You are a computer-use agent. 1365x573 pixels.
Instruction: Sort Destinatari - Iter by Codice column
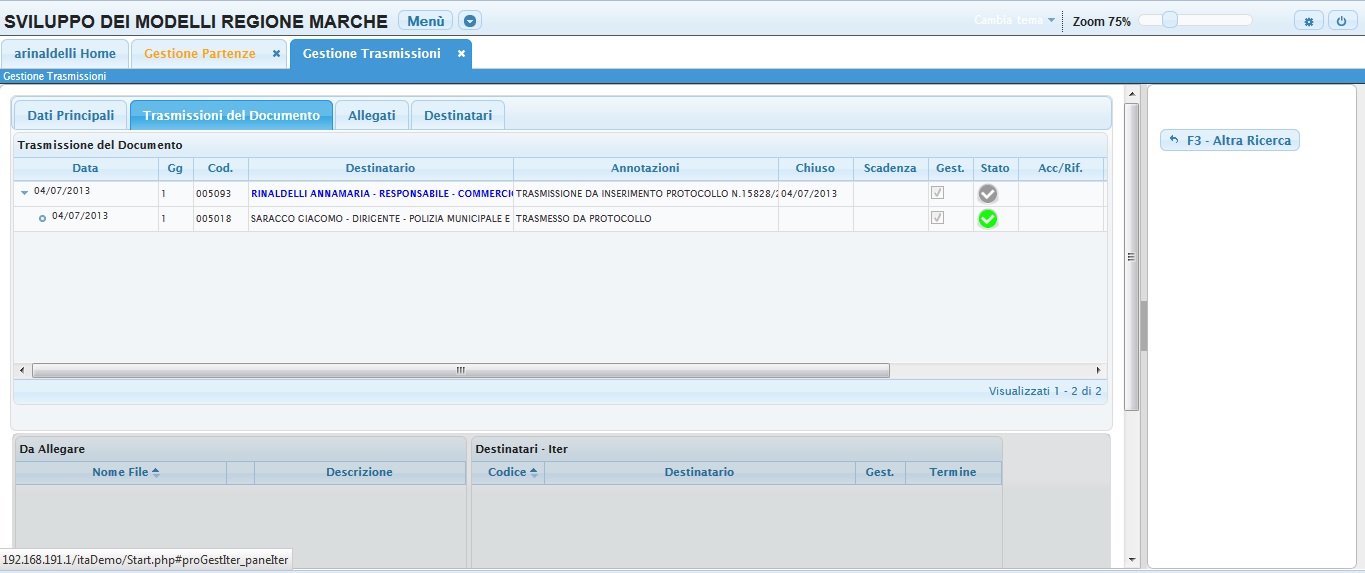[x=512, y=472]
